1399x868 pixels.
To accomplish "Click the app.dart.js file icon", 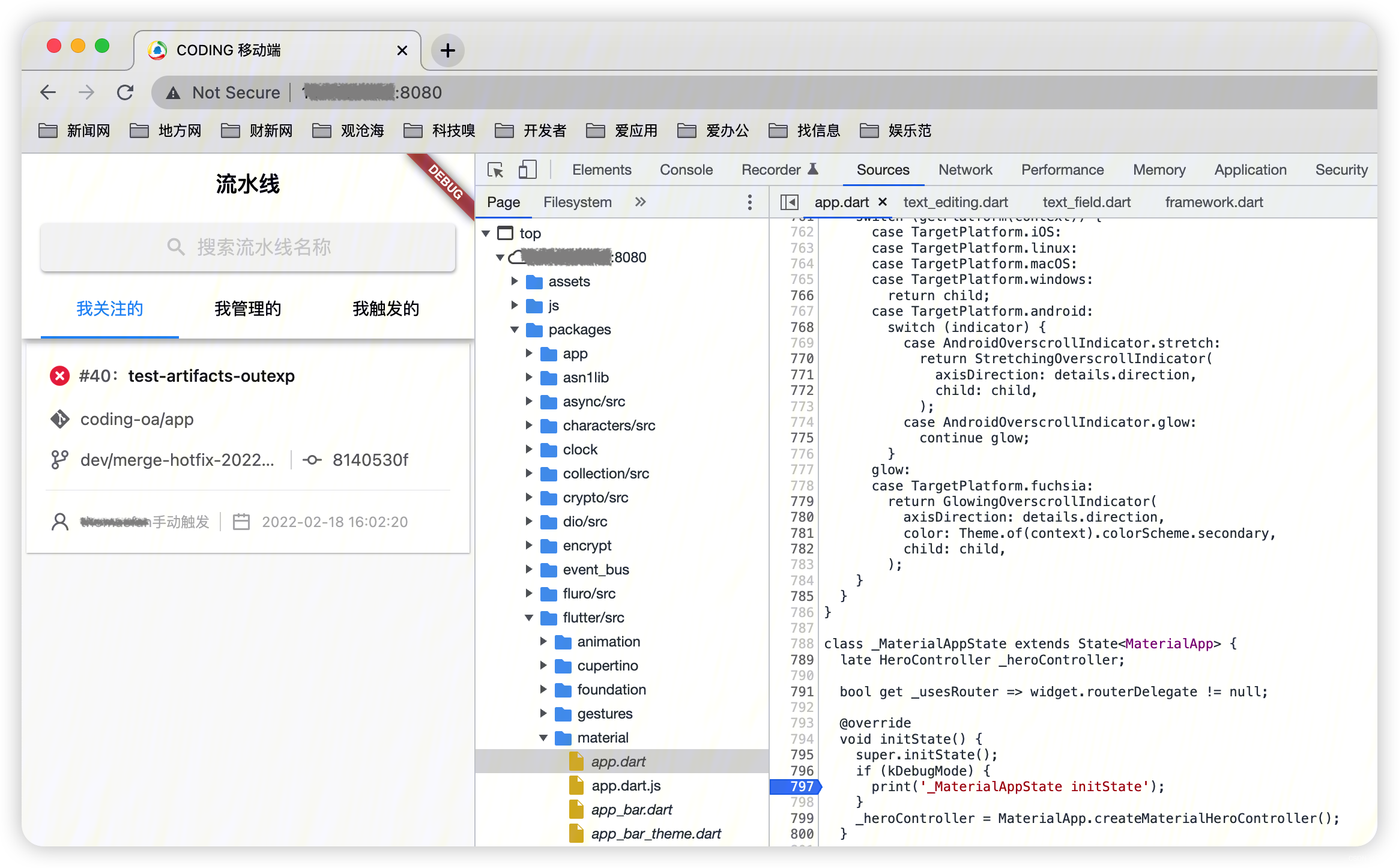I will 576,785.
